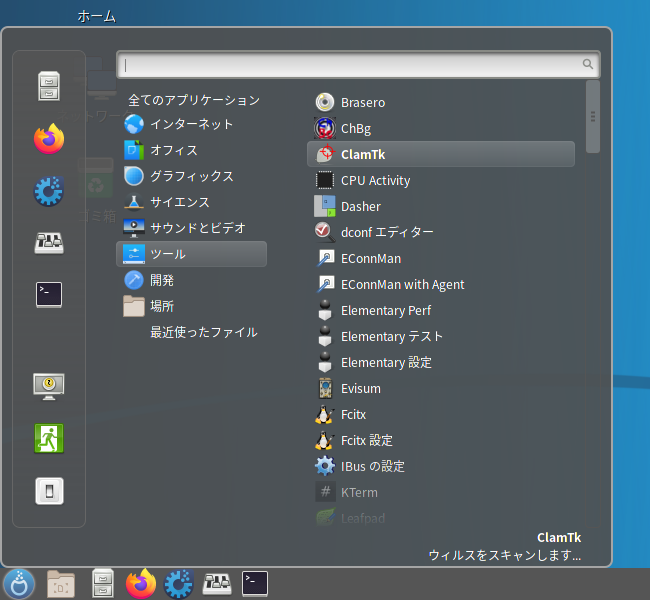Click the Brasero disc icon
This screenshot has height=600, width=650.
(325, 102)
